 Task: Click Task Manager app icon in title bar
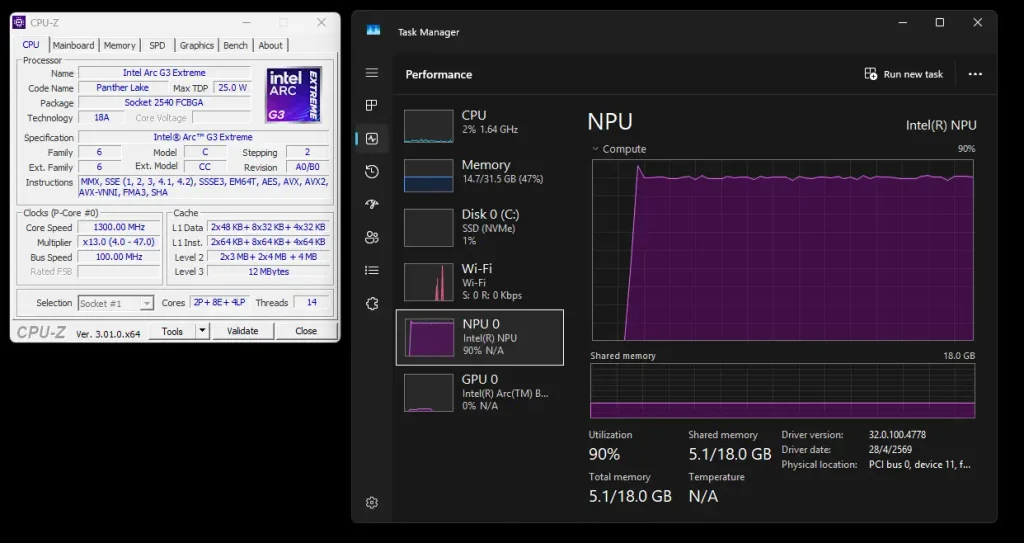(373, 30)
